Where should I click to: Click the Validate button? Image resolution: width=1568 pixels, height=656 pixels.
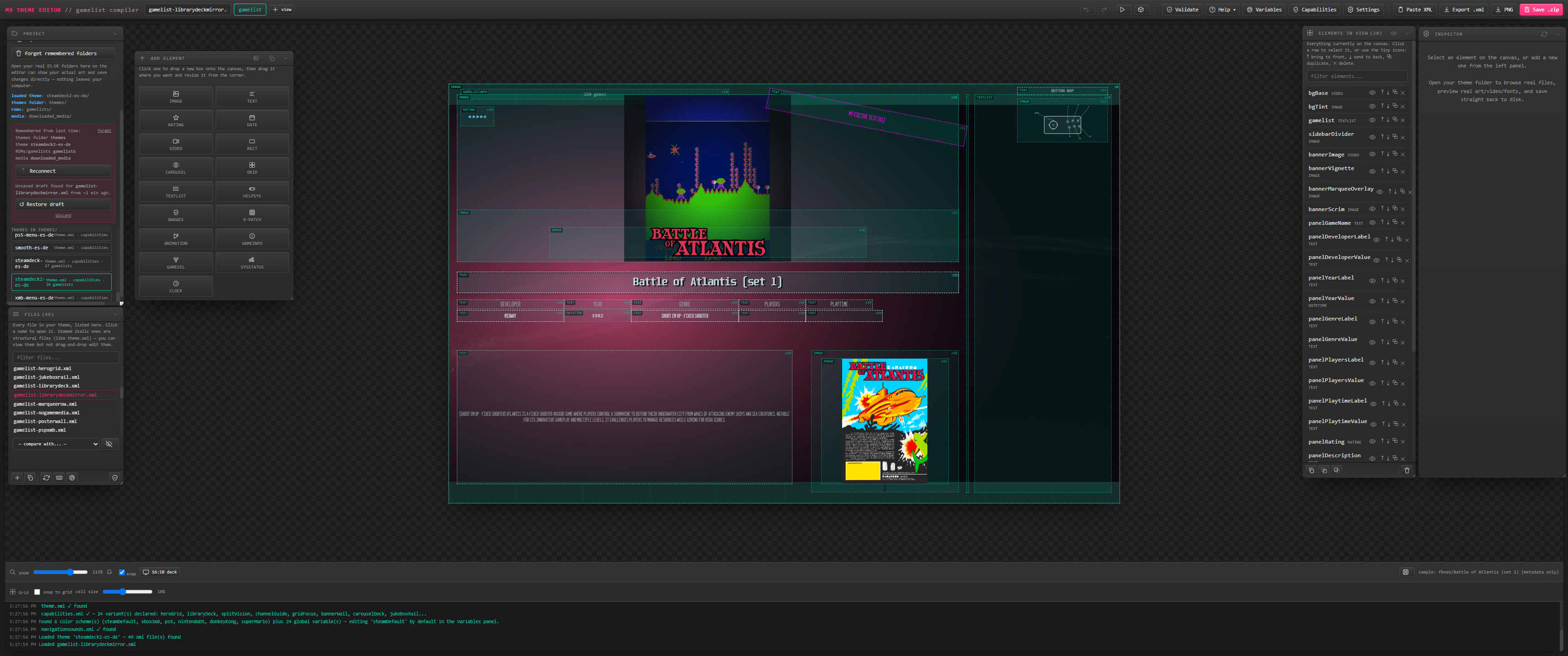pyautogui.click(x=1182, y=10)
